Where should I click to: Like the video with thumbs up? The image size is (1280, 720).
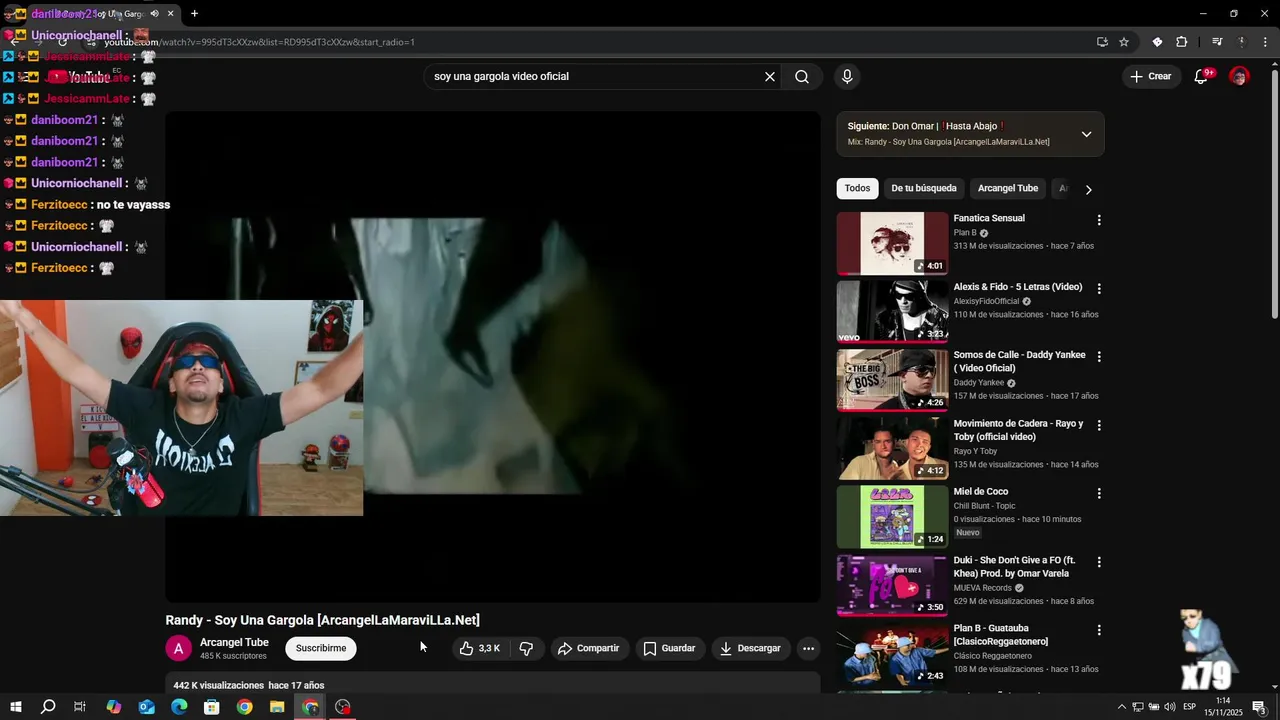tap(479, 648)
